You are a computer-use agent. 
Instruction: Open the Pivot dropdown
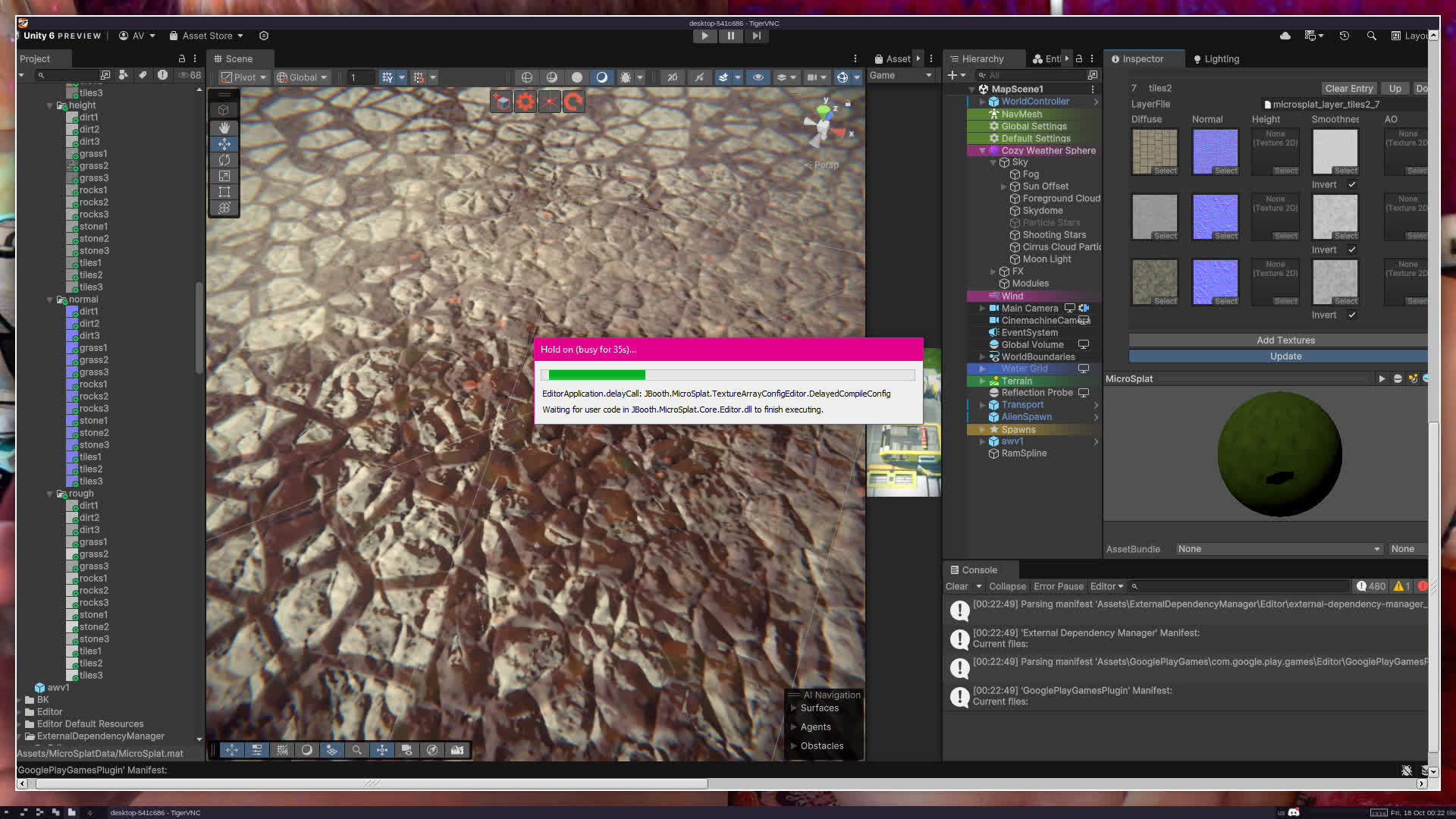(x=244, y=77)
